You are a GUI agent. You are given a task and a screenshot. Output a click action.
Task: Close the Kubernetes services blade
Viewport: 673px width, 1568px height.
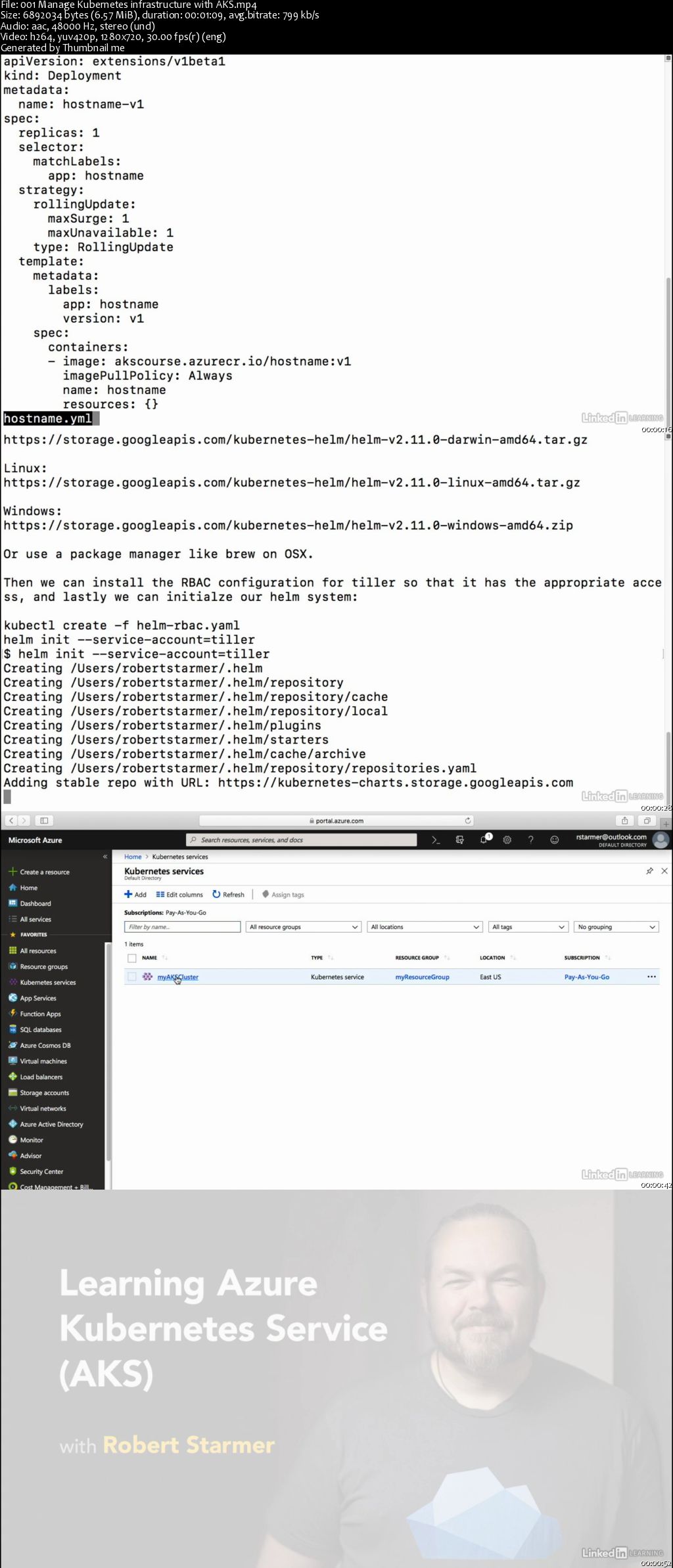[x=664, y=871]
